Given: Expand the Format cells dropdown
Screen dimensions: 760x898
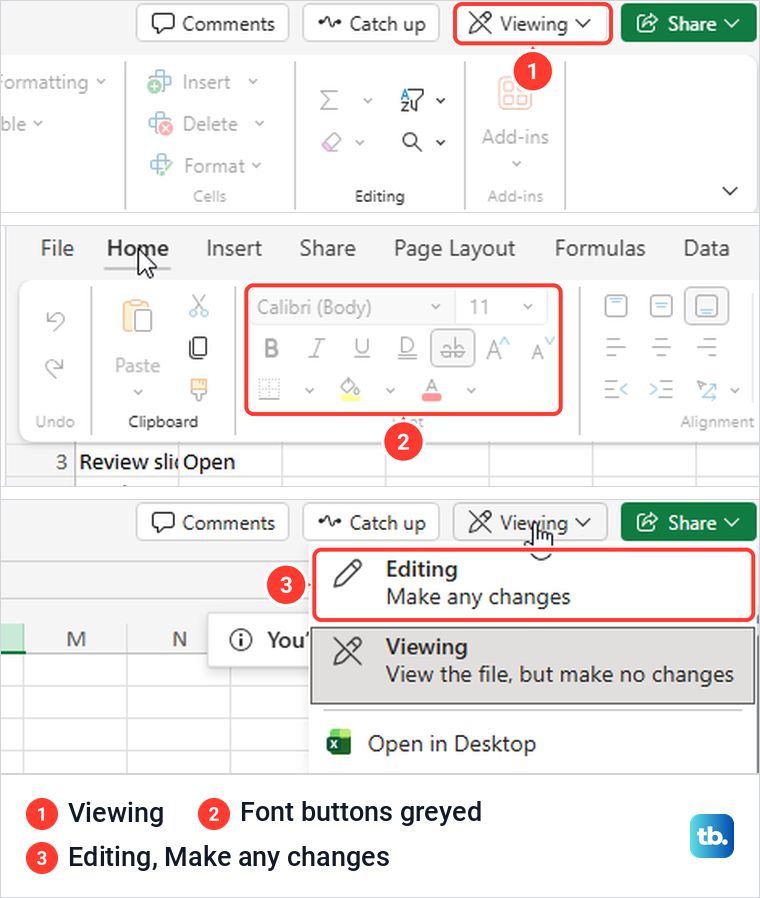Looking at the screenshot, I should tap(256, 166).
